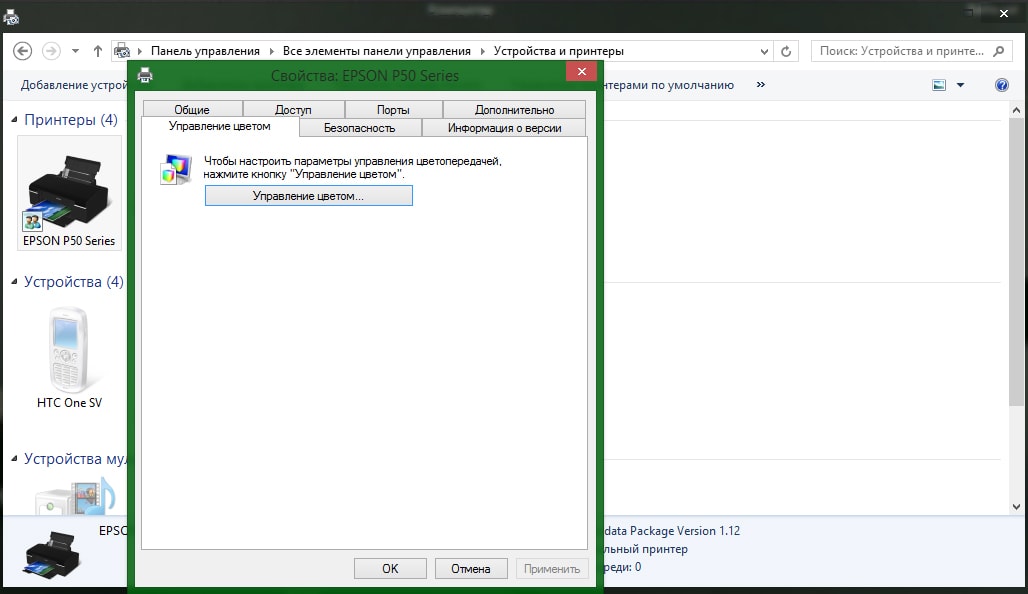The width and height of the screenshot is (1028, 594).
Task: Open the Порты tab
Action: click(393, 109)
